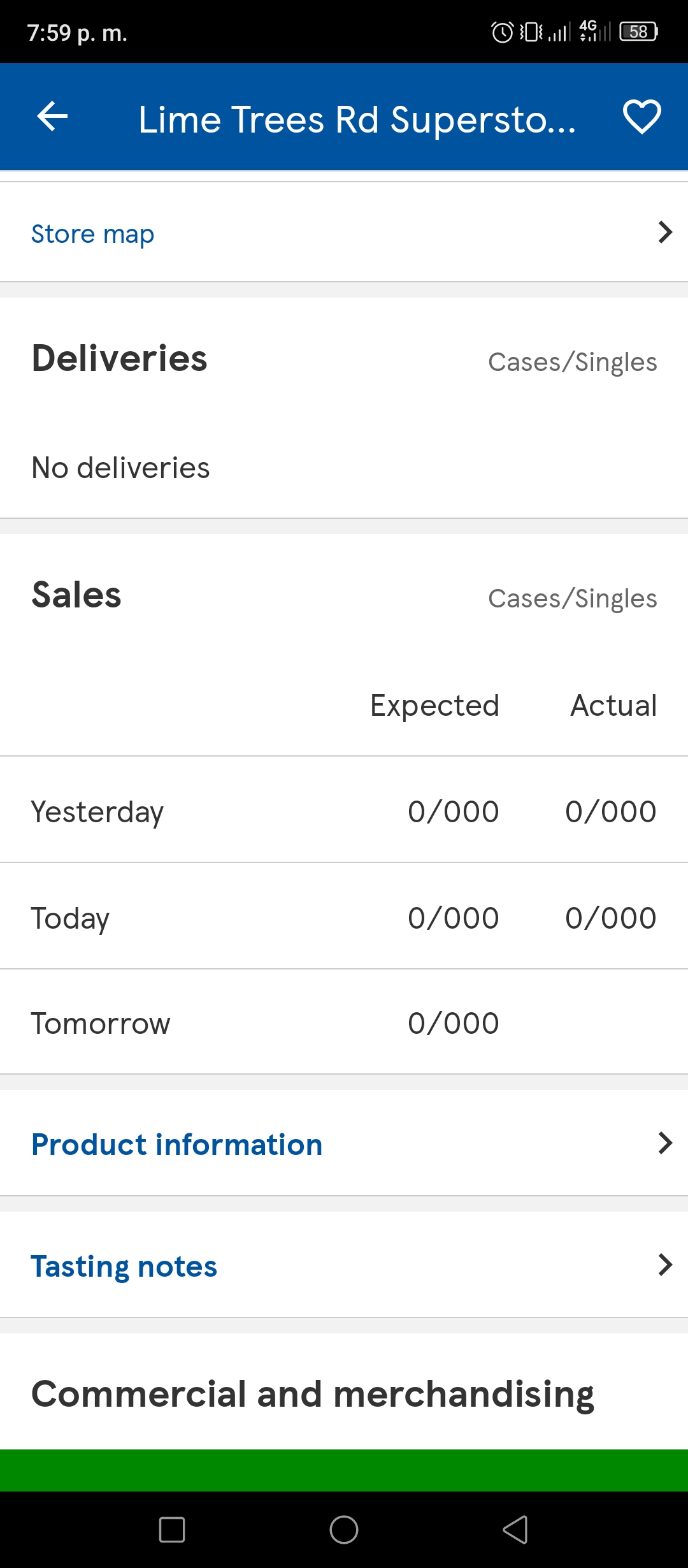Favorite this store with the heart icon
The height and width of the screenshot is (1568, 688).
[641, 117]
